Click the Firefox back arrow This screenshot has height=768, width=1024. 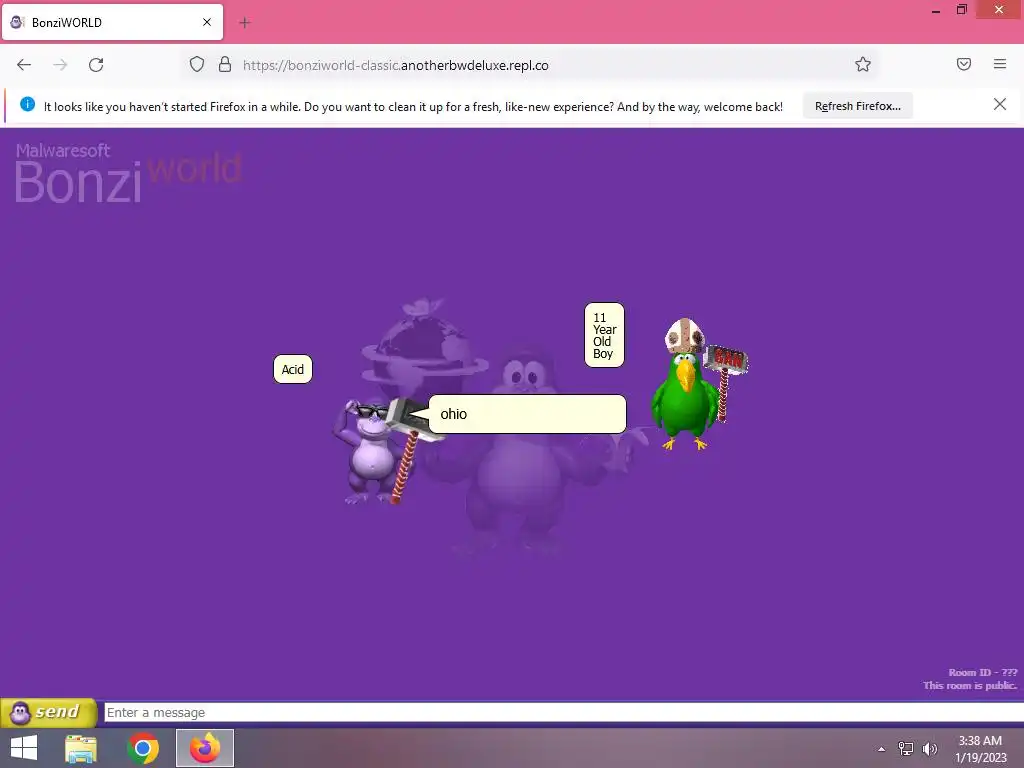(x=24, y=65)
